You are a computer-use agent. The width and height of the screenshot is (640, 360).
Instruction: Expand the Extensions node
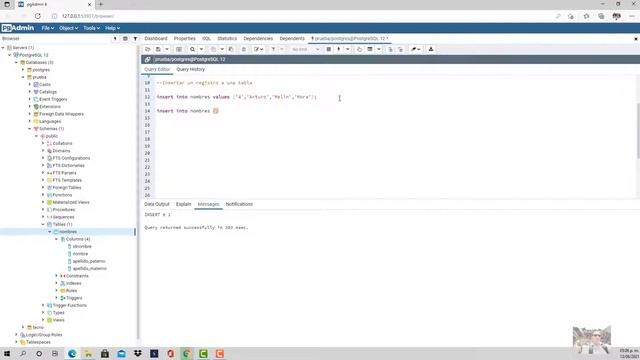tap(30, 107)
